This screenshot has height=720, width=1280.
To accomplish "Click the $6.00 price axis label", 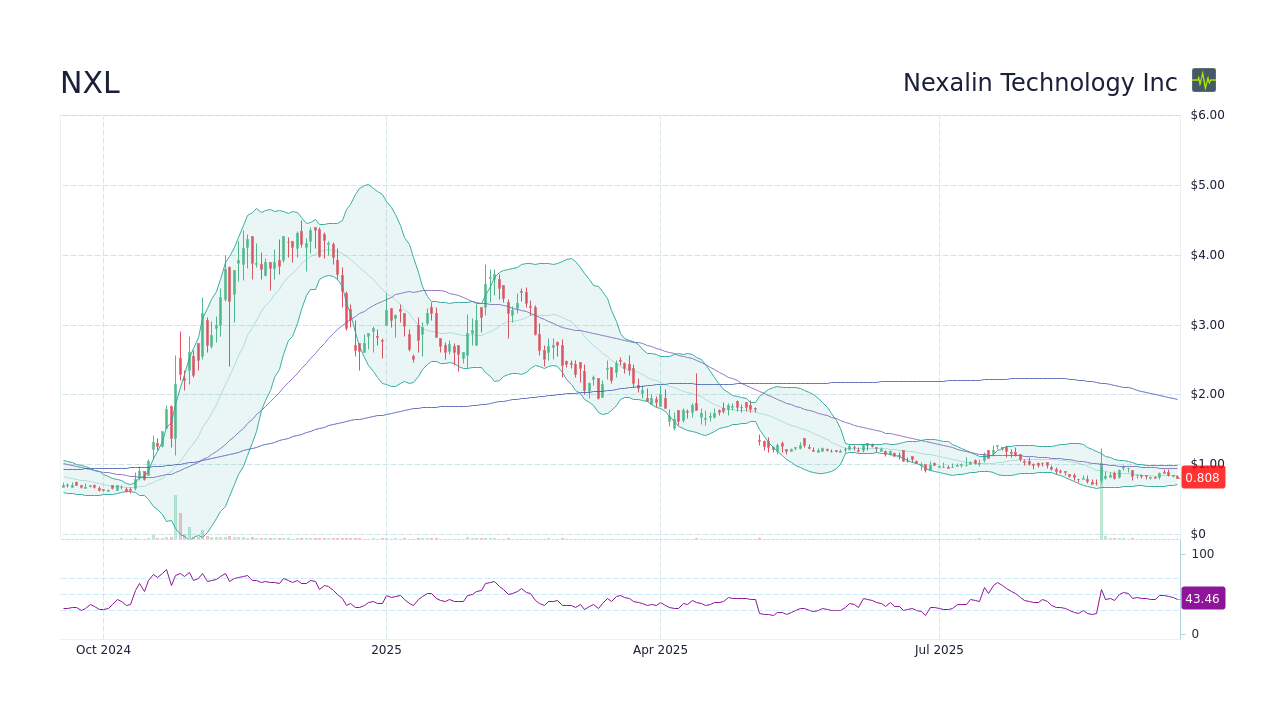I will click(x=1206, y=114).
